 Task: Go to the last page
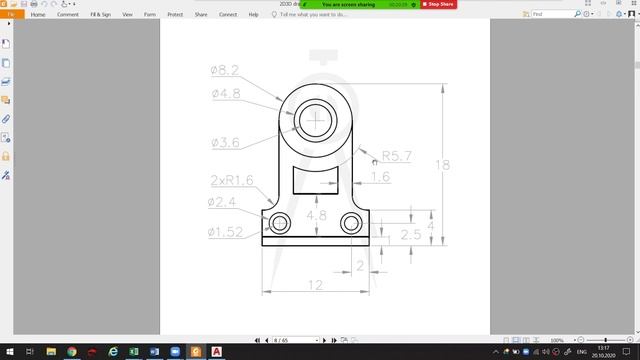pos(334,340)
